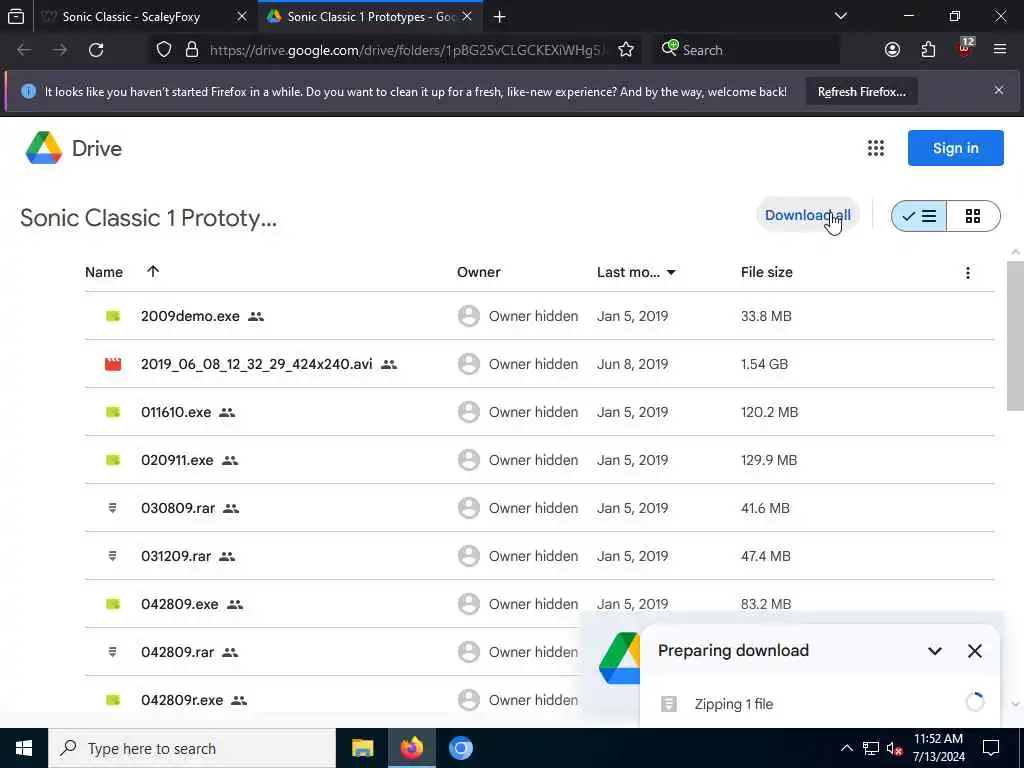1024x768 pixels.
Task: Close the Sonic Classic - ScaleyFoxy tab
Action: 242,16
